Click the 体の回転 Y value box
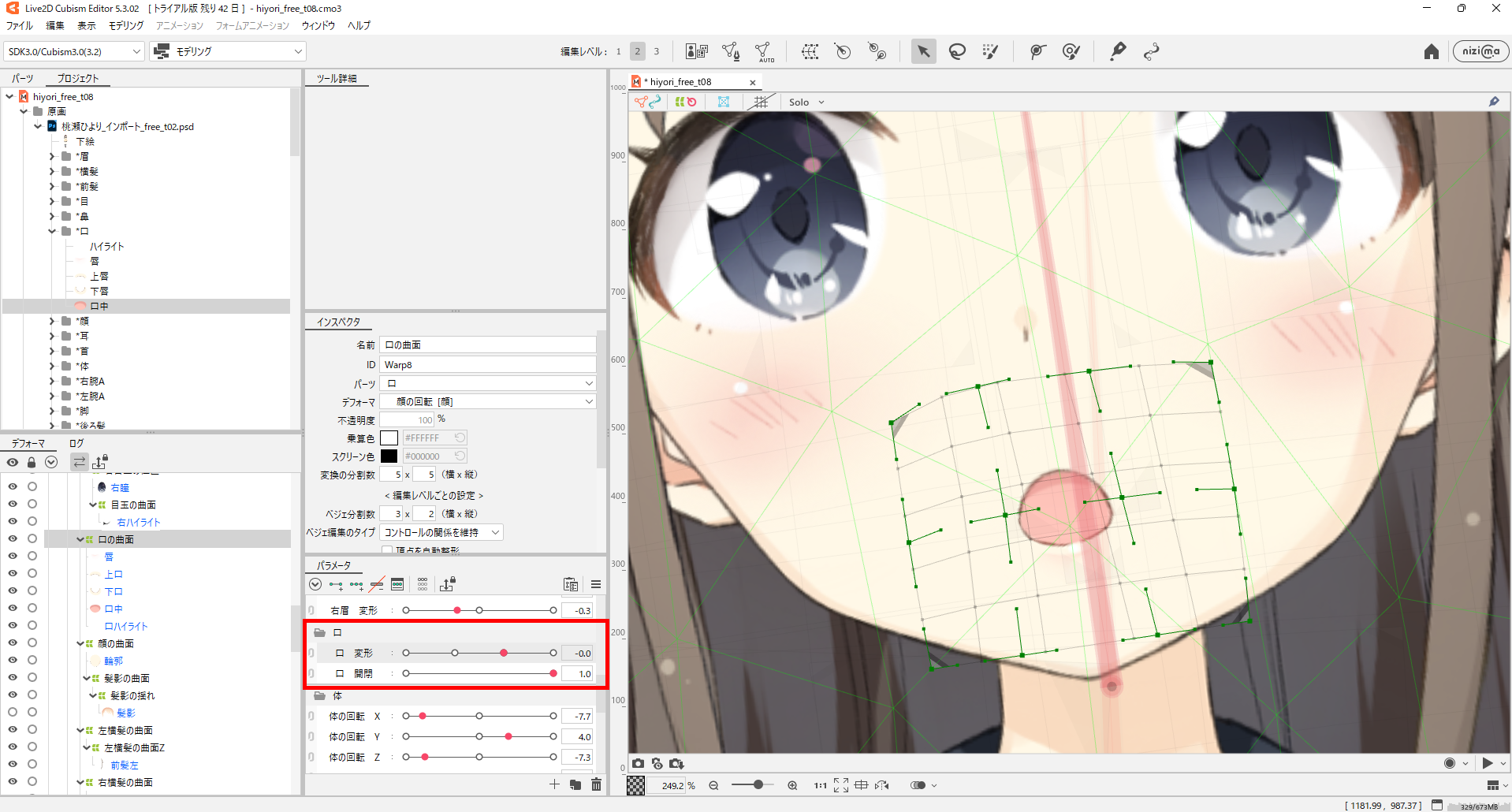Image resolution: width=1512 pixels, height=812 pixels. [577, 736]
